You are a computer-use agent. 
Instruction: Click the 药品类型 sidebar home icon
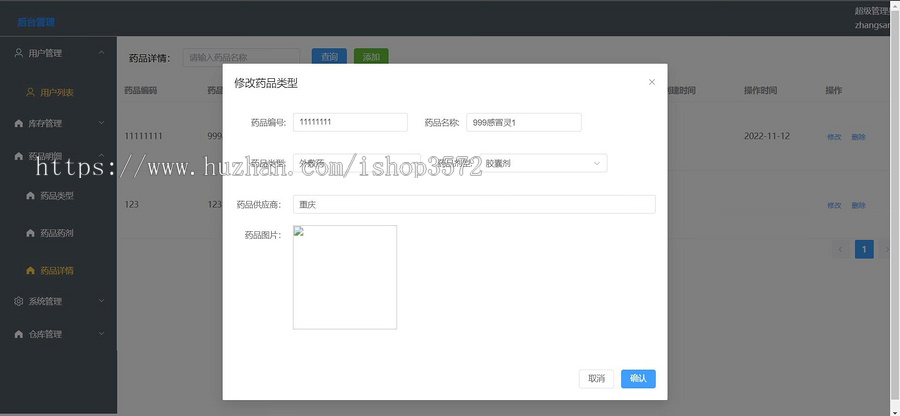tap(30, 196)
